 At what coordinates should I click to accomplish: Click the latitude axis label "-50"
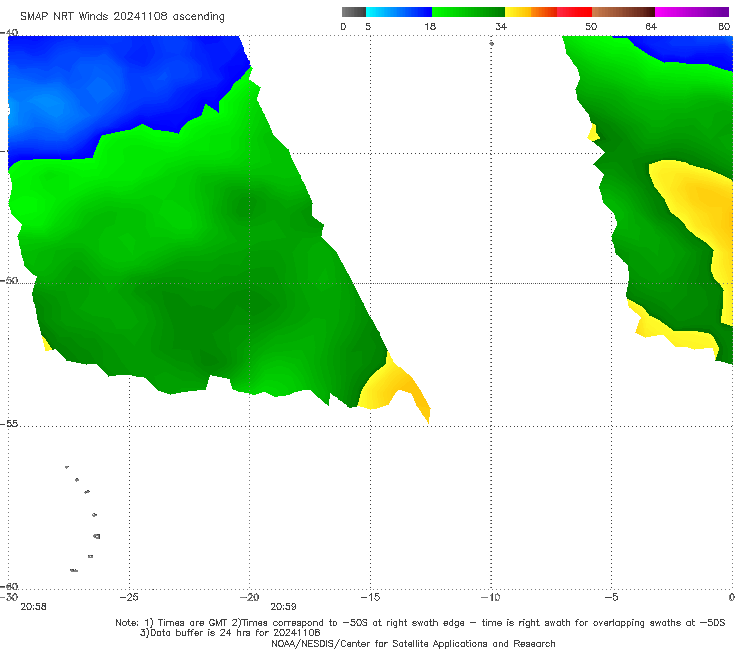[9, 280]
